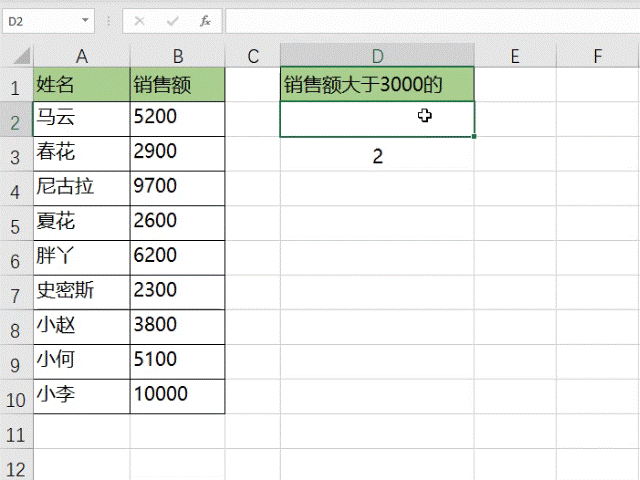The width and height of the screenshot is (640, 480).
Task: Click the 姓名 header cell
Action: (x=82, y=84)
